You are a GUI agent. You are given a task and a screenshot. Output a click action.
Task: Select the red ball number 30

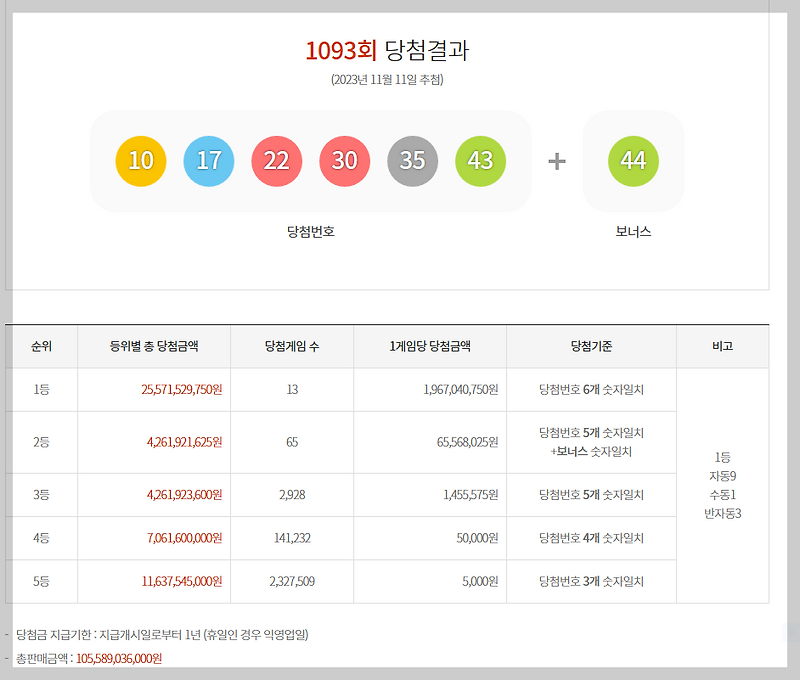click(344, 161)
